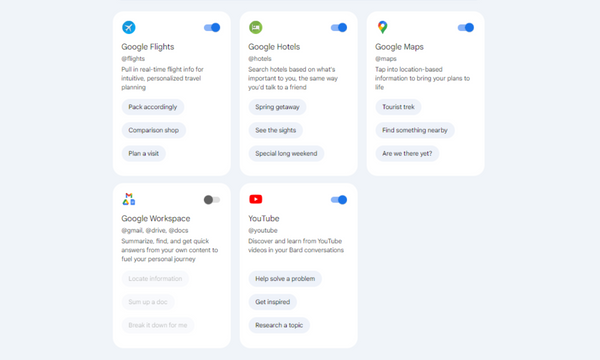Select the Pack accordingly chip
The height and width of the screenshot is (360, 600).
153,107
